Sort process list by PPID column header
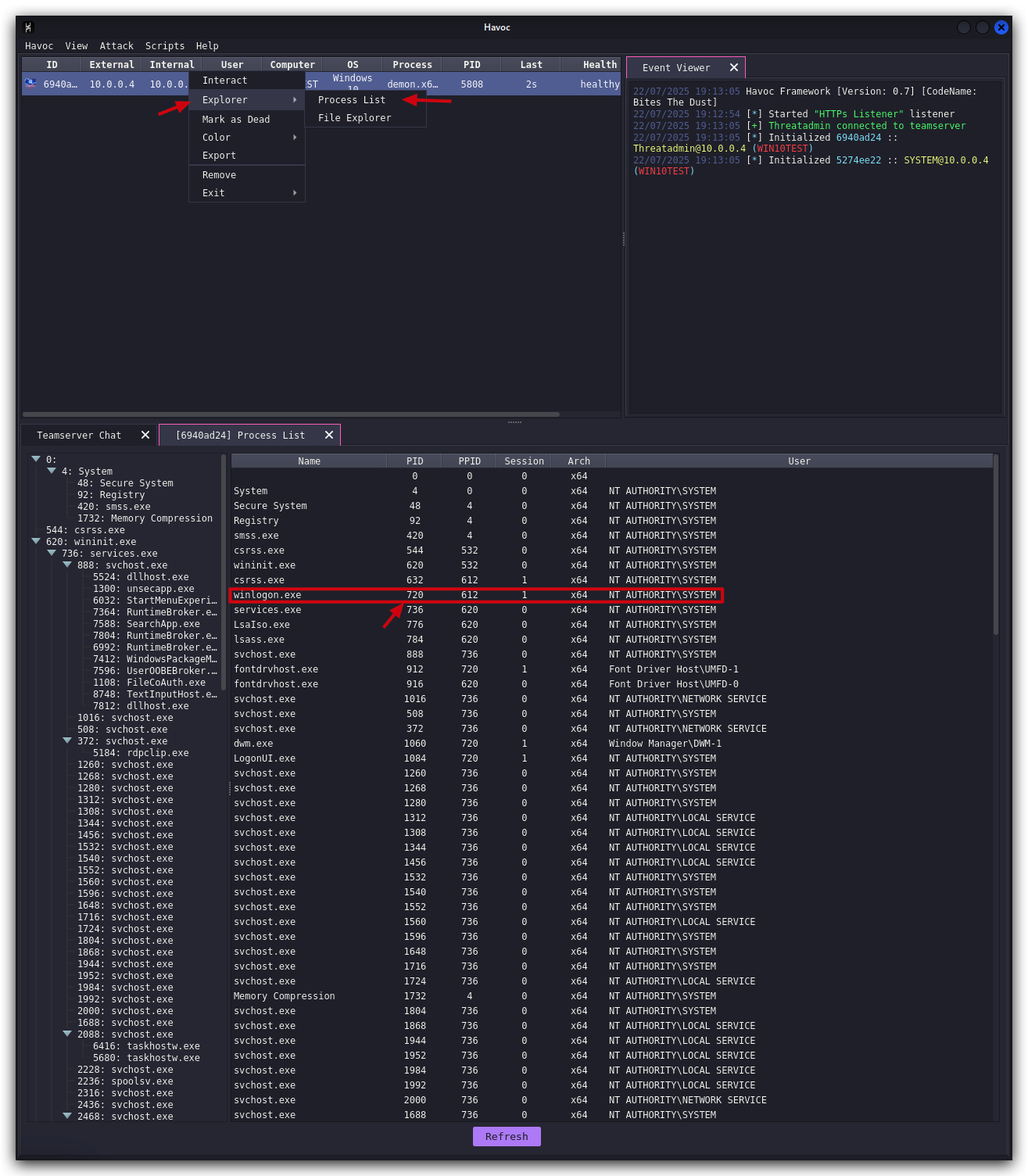The image size is (1028, 1176). tap(469, 461)
